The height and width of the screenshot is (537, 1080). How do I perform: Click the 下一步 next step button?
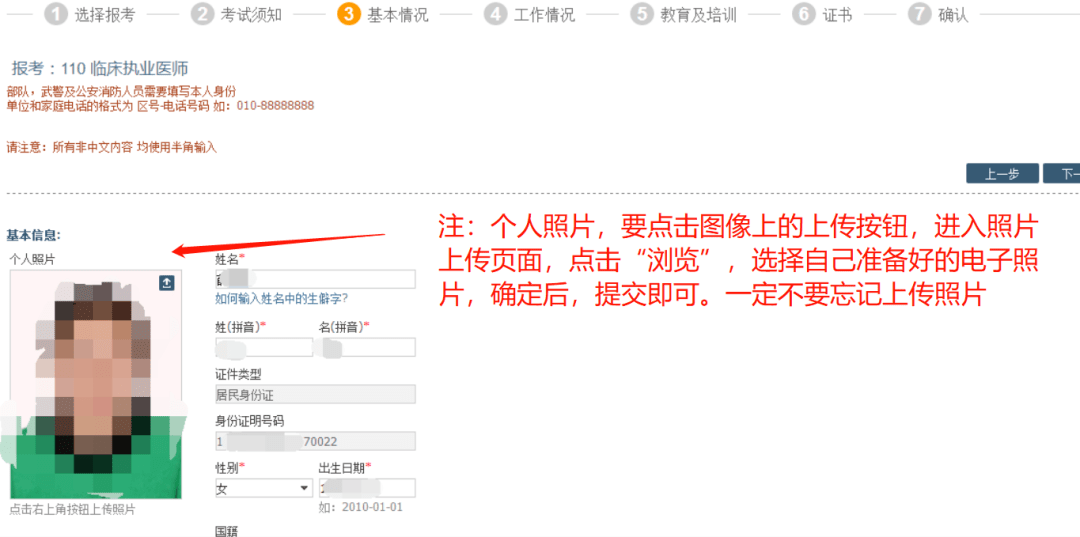point(1064,174)
